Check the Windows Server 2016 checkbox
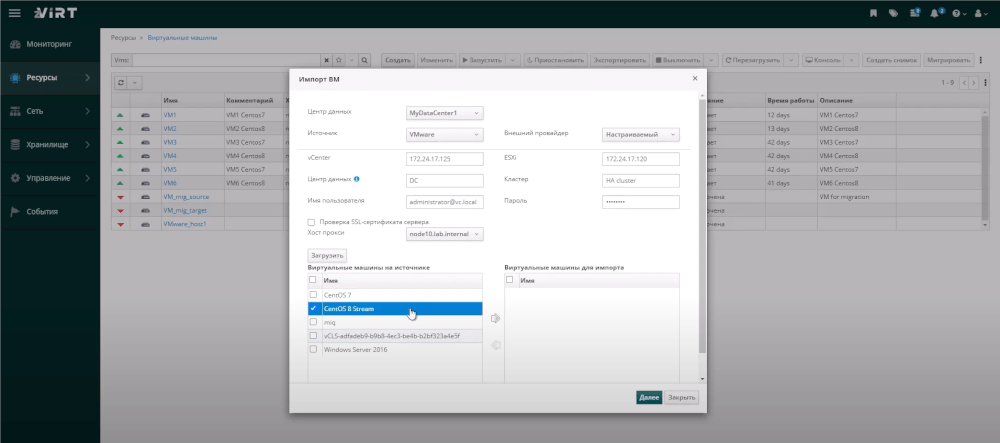Viewport: 1000px width, 443px height. 314,350
